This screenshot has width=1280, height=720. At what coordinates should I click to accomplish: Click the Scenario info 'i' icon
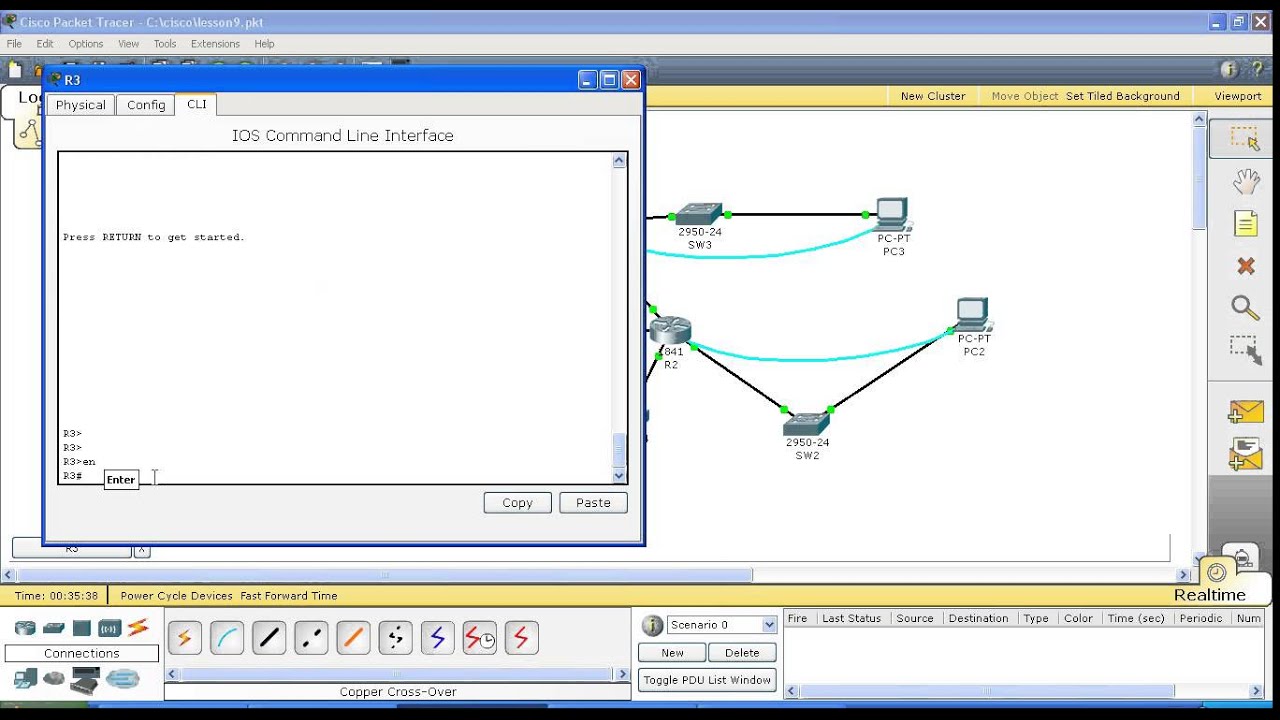tap(652, 625)
